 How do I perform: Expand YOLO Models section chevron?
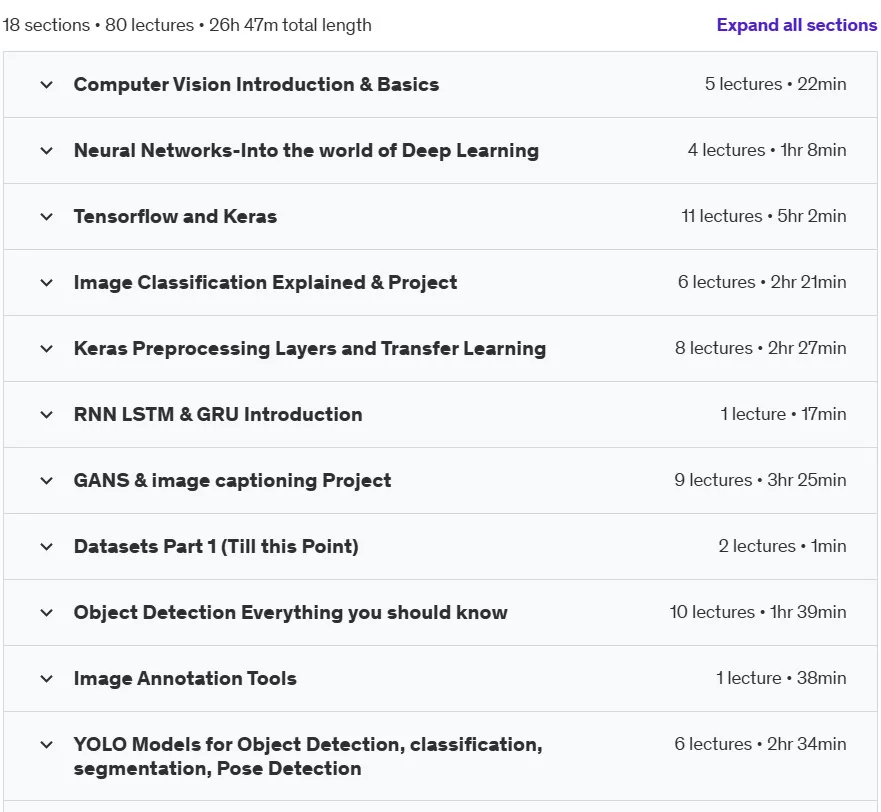[x=47, y=745]
